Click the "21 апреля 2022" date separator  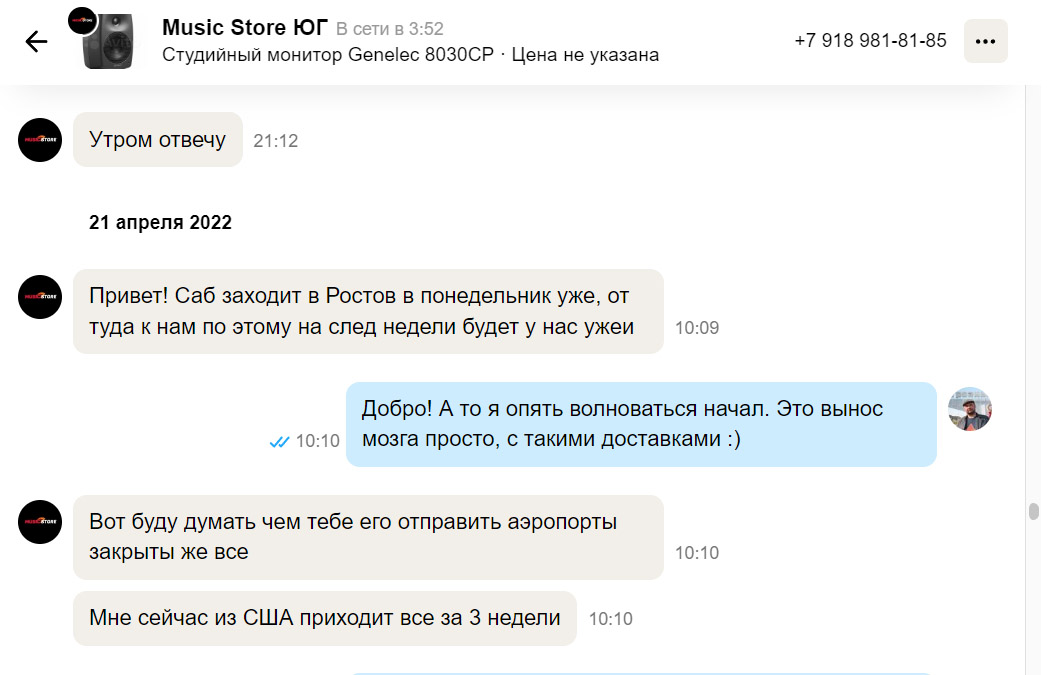[x=160, y=223]
